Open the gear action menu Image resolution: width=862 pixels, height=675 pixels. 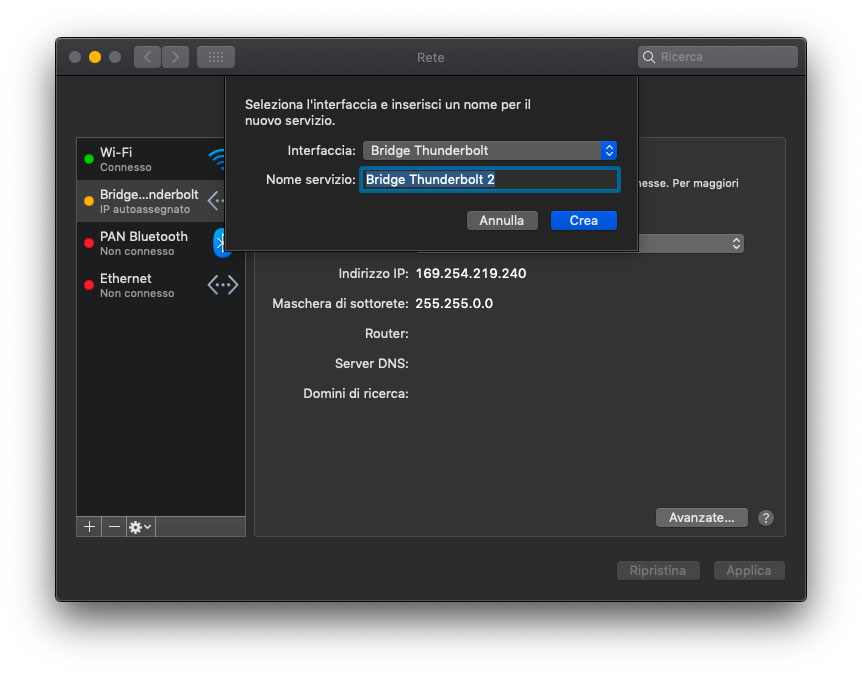tap(141, 527)
